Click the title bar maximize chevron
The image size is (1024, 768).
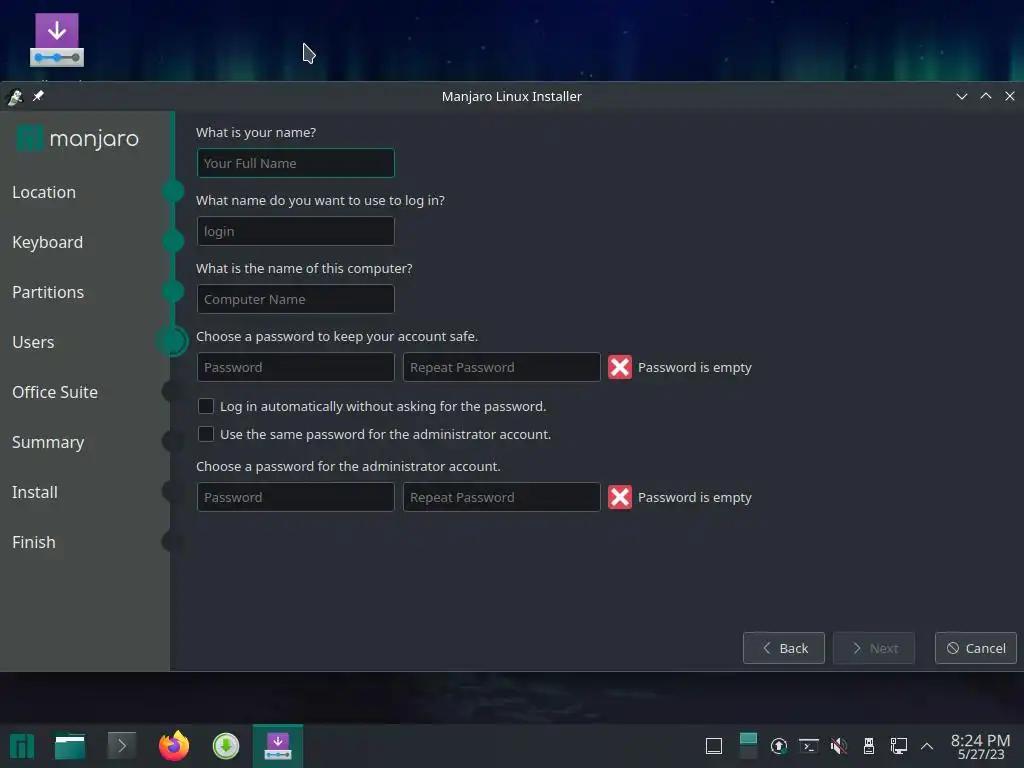tap(985, 96)
